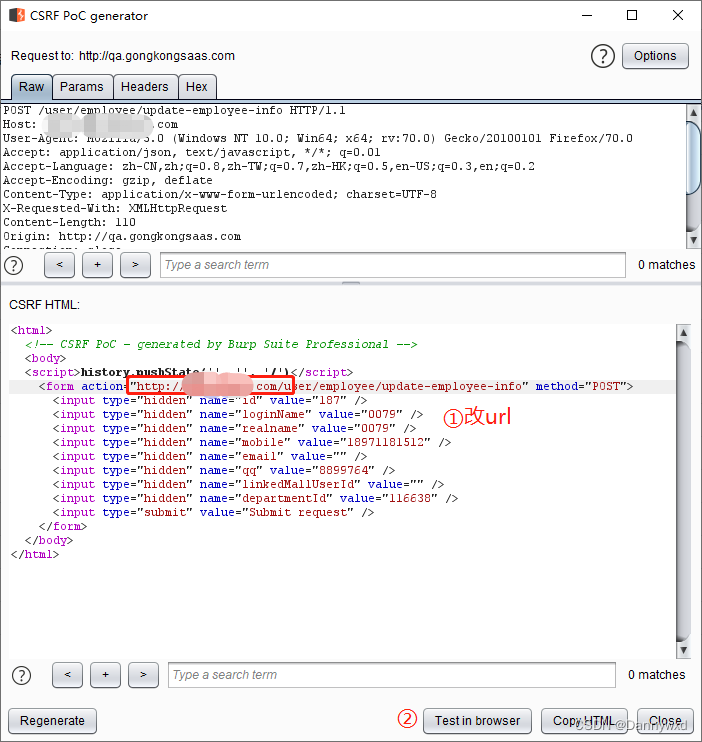702x742 pixels.
Task: Go to previous match in CSRF HTML search
Action: tap(67, 675)
